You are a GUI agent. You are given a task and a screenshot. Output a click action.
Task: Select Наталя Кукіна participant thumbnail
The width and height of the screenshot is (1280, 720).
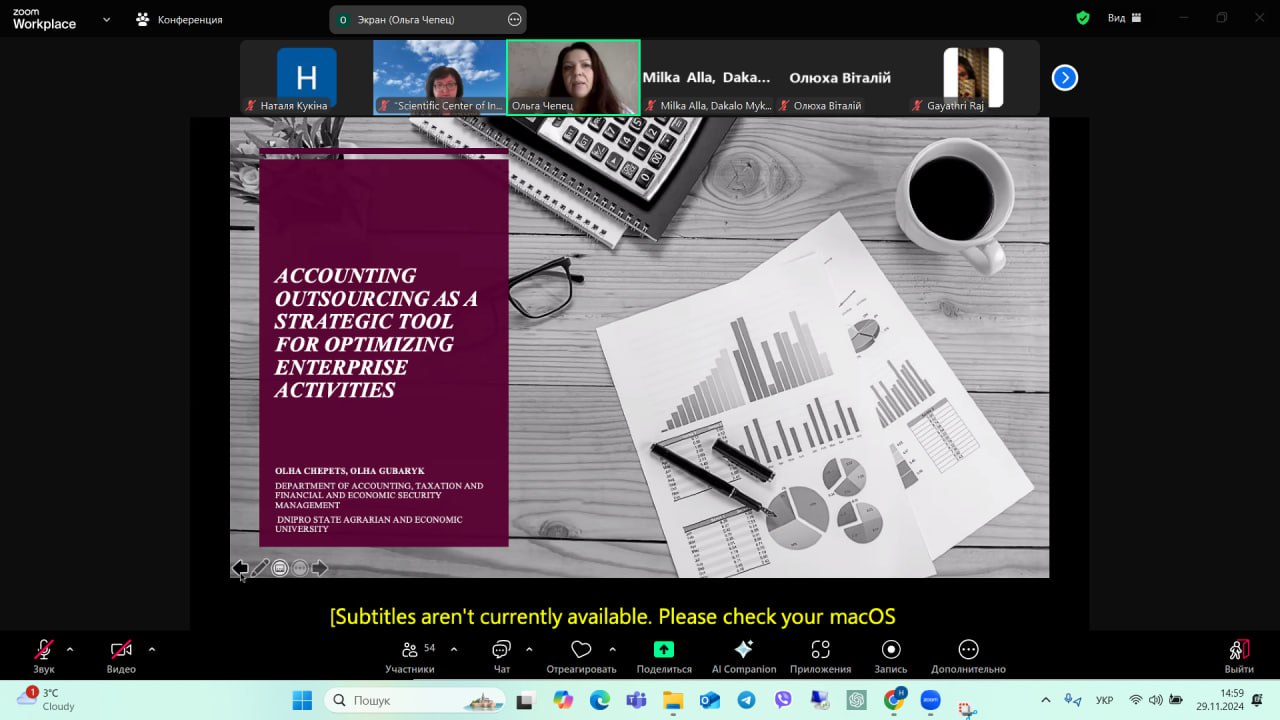click(x=306, y=78)
